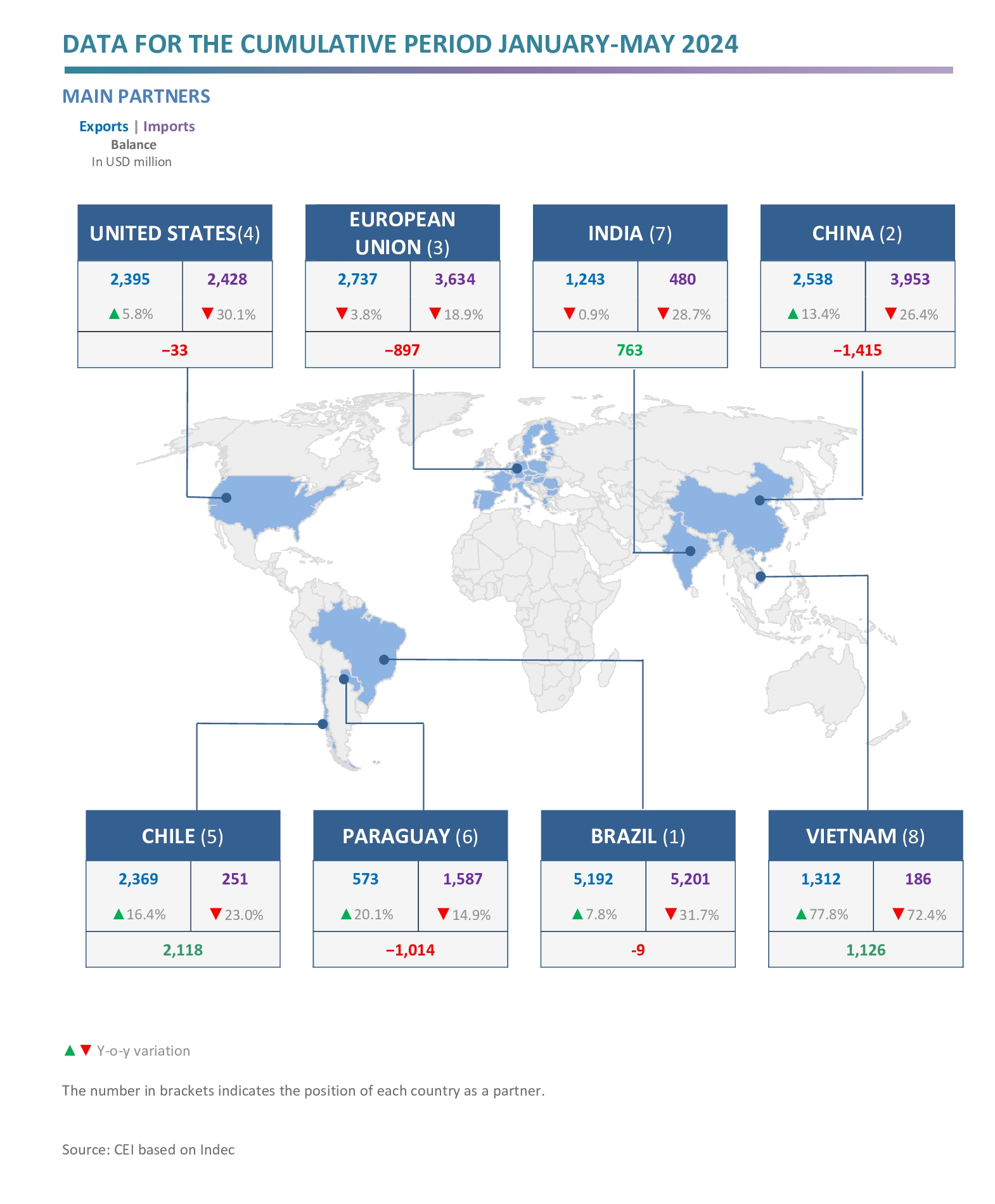Click the MAIN PARTNERS section heading
995x1204 pixels.
pyautogui.click(x=136, y=96)
